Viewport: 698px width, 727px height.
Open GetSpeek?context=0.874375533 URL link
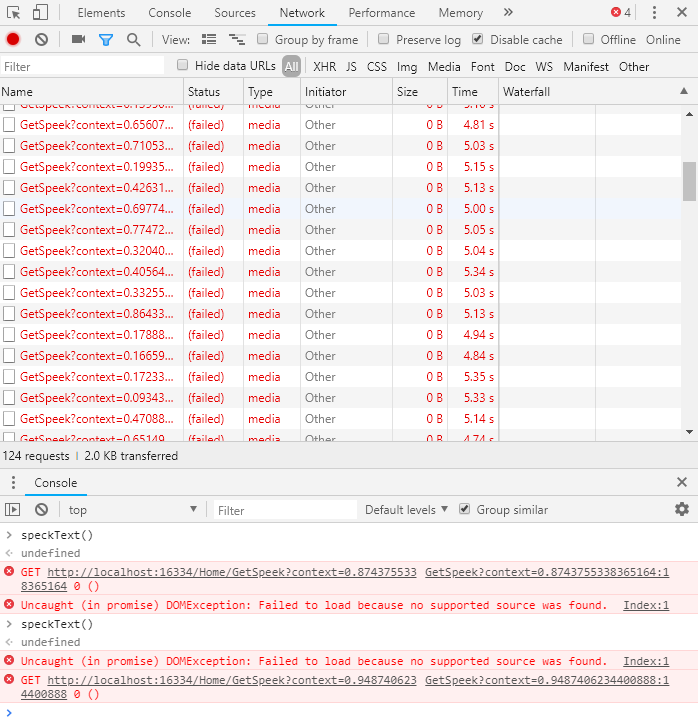(x=231, y=572)
